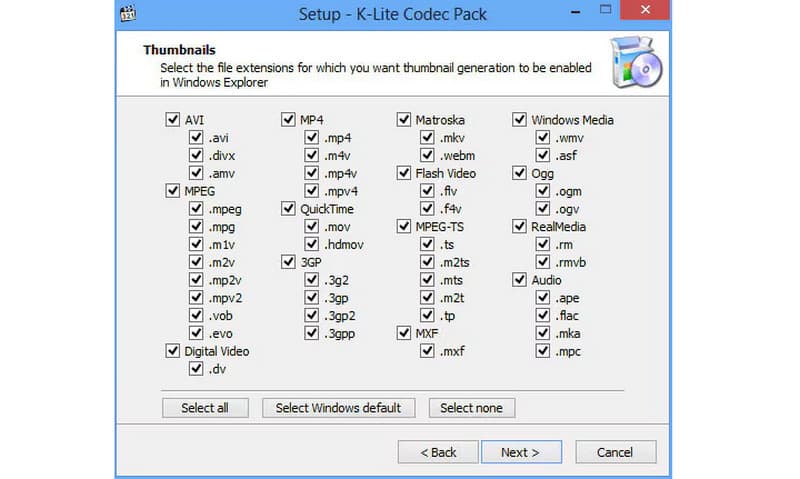The width and height of the screenshot is (800, 479).
Task: Click the codec pack disc box icon
Action: [x=635, y=62]
